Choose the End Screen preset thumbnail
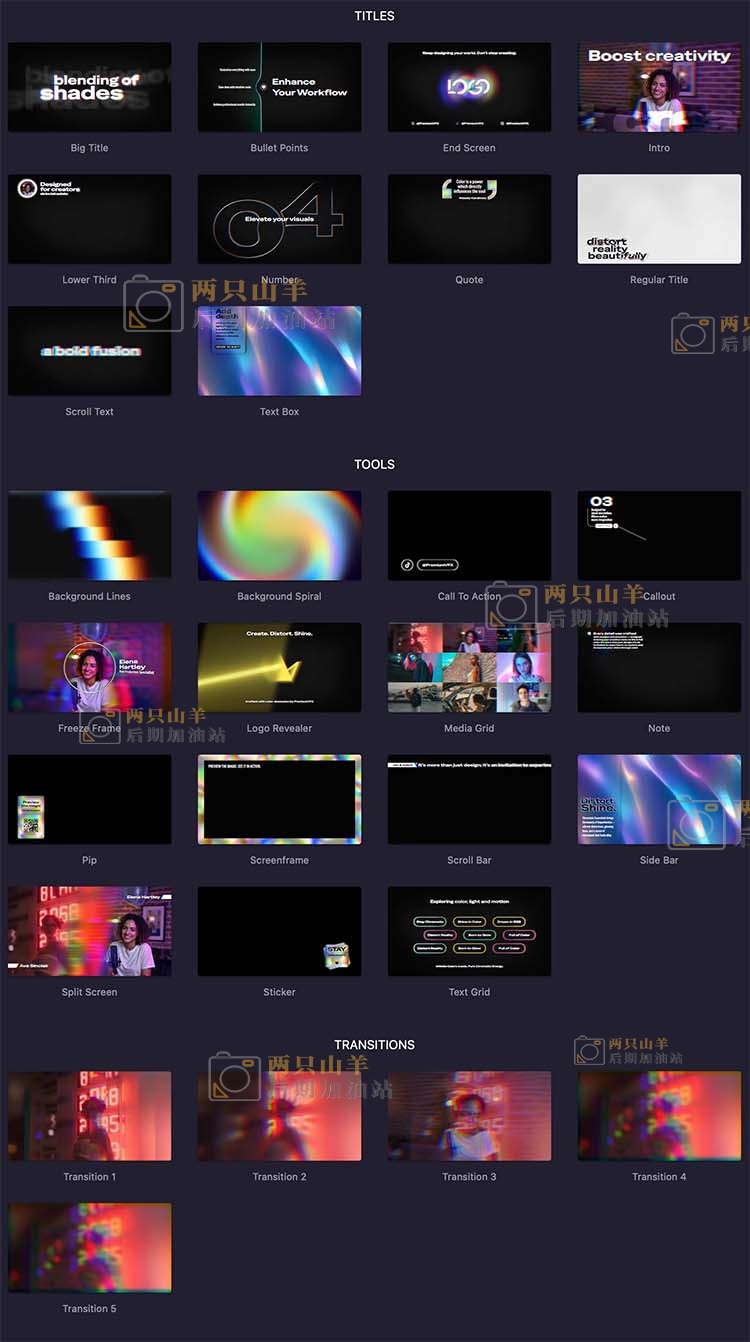This screenshot has width=750, height=1342. [469, 87]
